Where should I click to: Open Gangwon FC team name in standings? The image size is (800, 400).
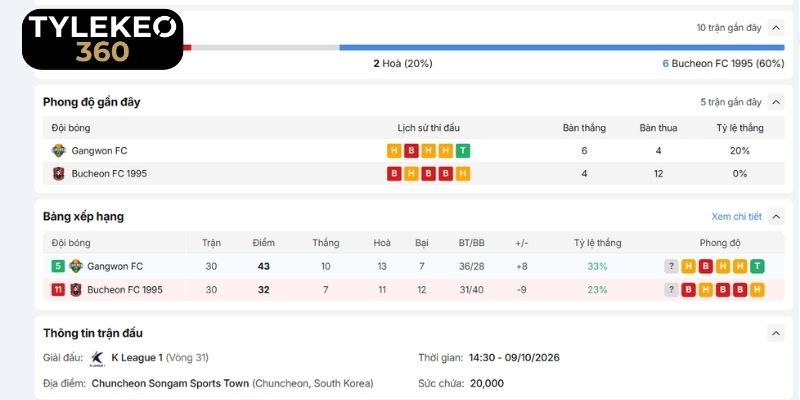115,266
